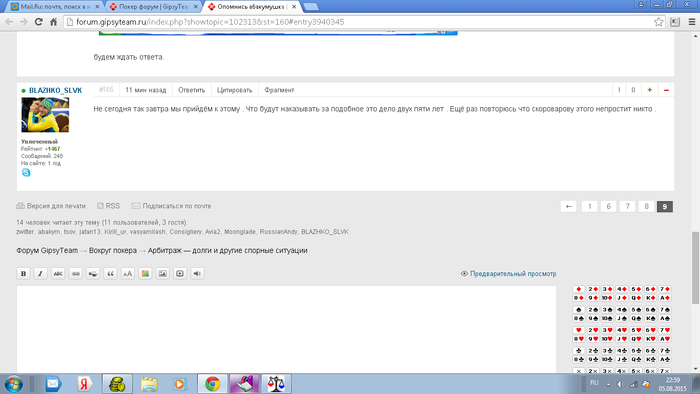The height and width of the screenshot is (394, 700).
Task: Click the page vertical scrollbar thumb
Action: click(x=696, y=268)
